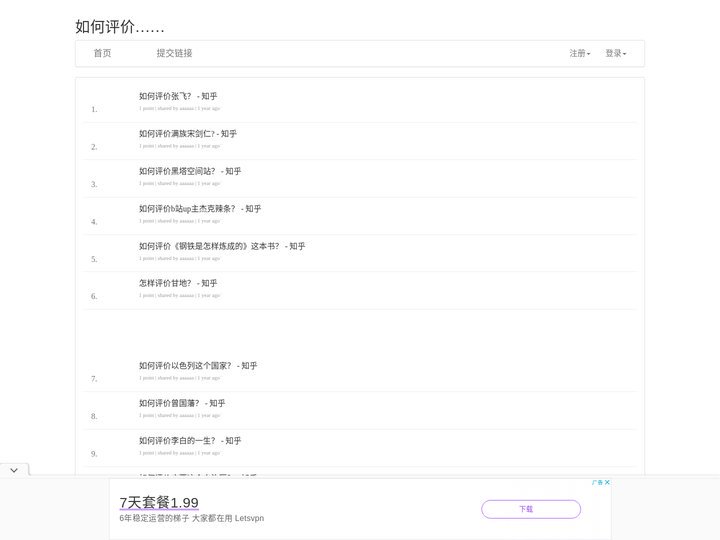Open the 首页 home menu item
Viewport: 720px width, 540px height.
point(102,53)
